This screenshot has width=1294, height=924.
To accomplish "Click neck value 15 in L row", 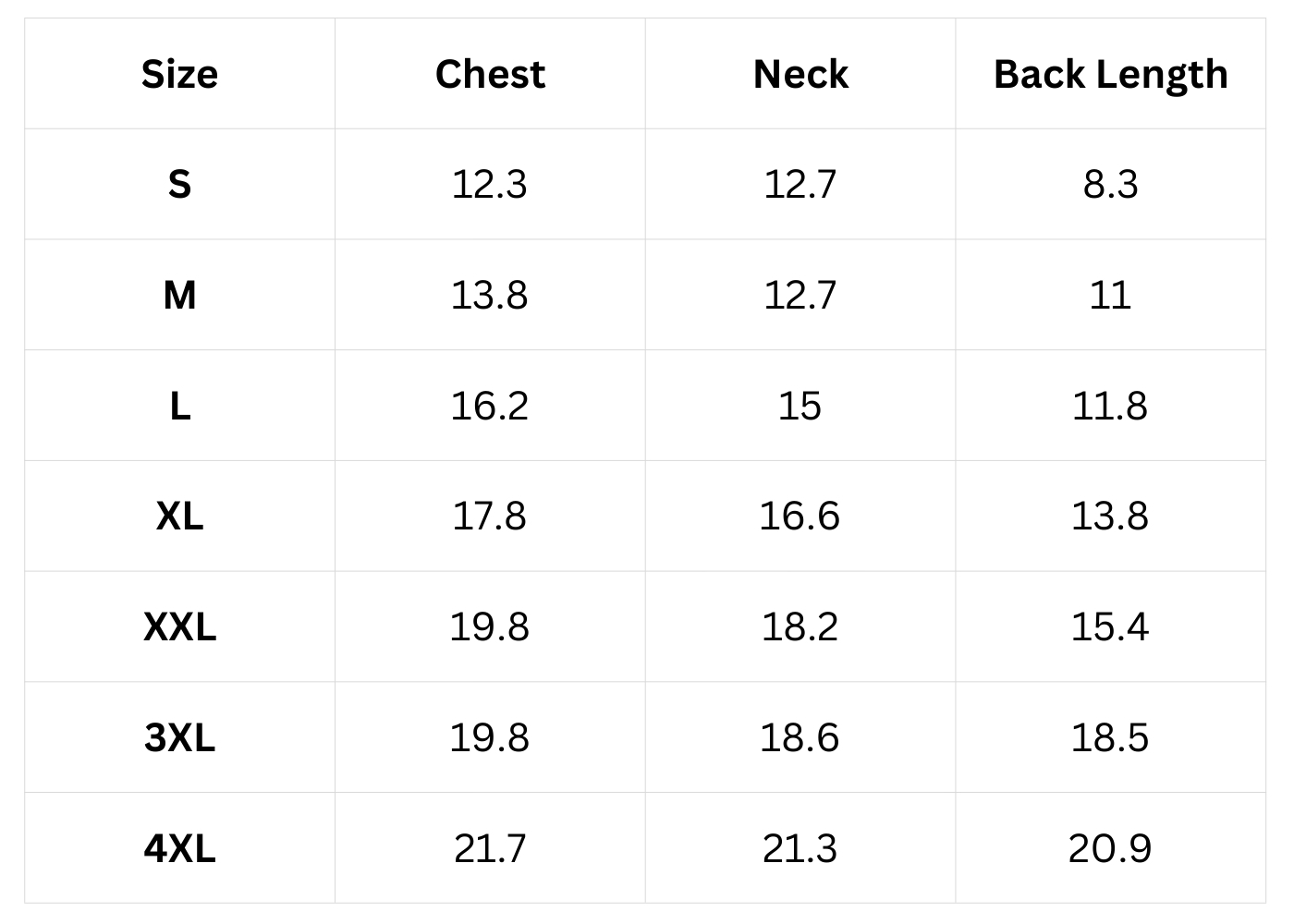I will pos(800,406).
